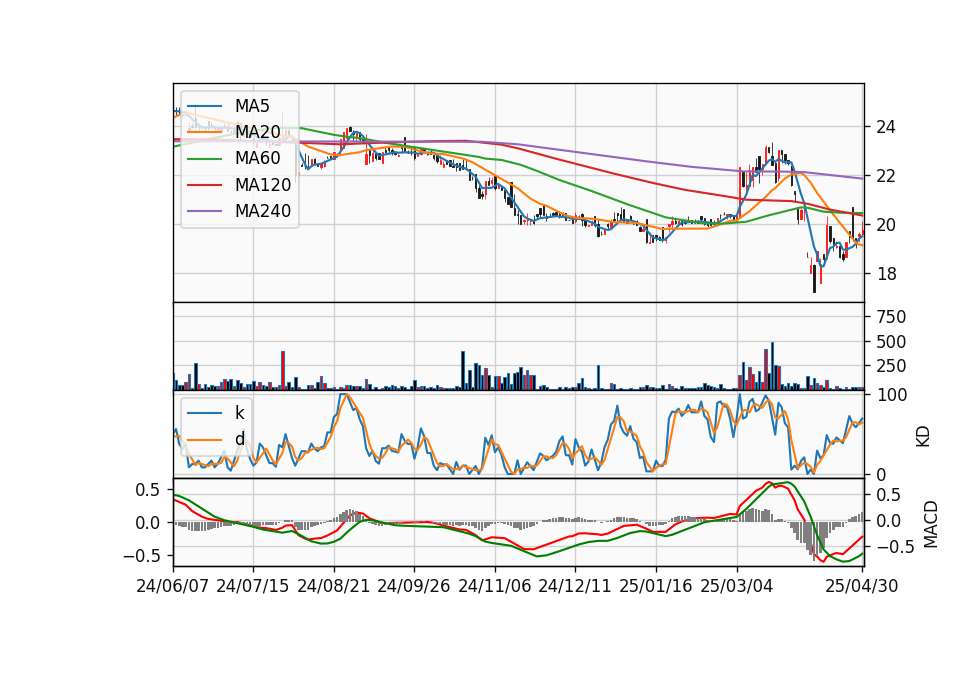Viewport: 960px width, 690px height.
Task: Click the d legend label in KD panel
Action: pos(240,438)
